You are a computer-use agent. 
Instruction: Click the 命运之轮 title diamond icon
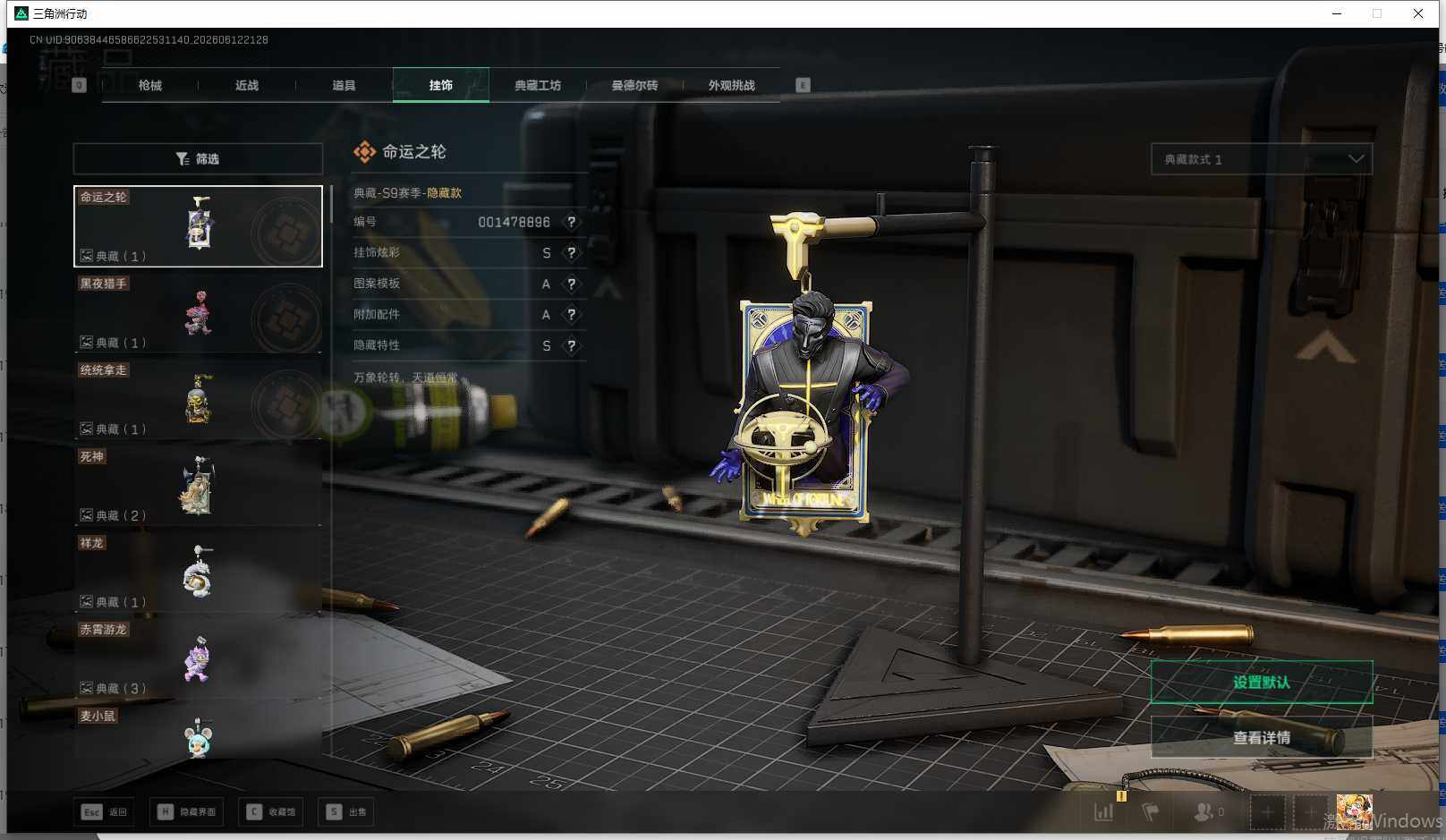click(x=364, y=152)
